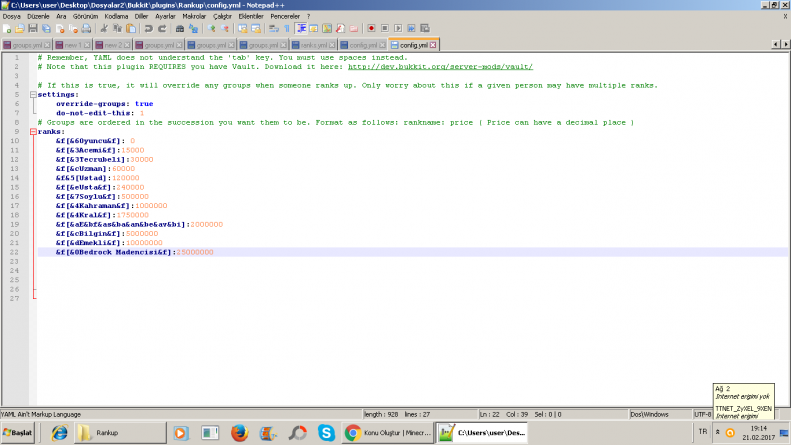Collapse the ranks block fold marker
This screenshot has height=445, width=791.
(x=33, y=132)
